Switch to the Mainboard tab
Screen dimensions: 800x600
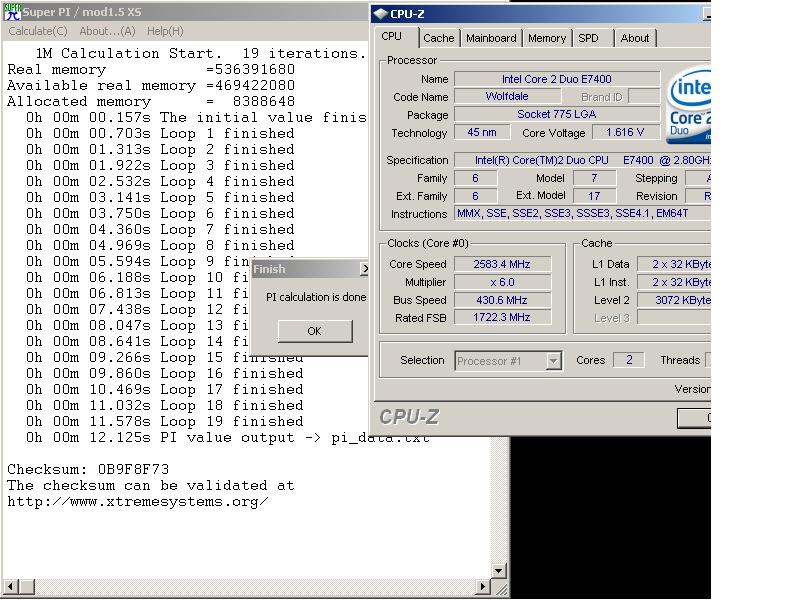[x=491, y=38]
